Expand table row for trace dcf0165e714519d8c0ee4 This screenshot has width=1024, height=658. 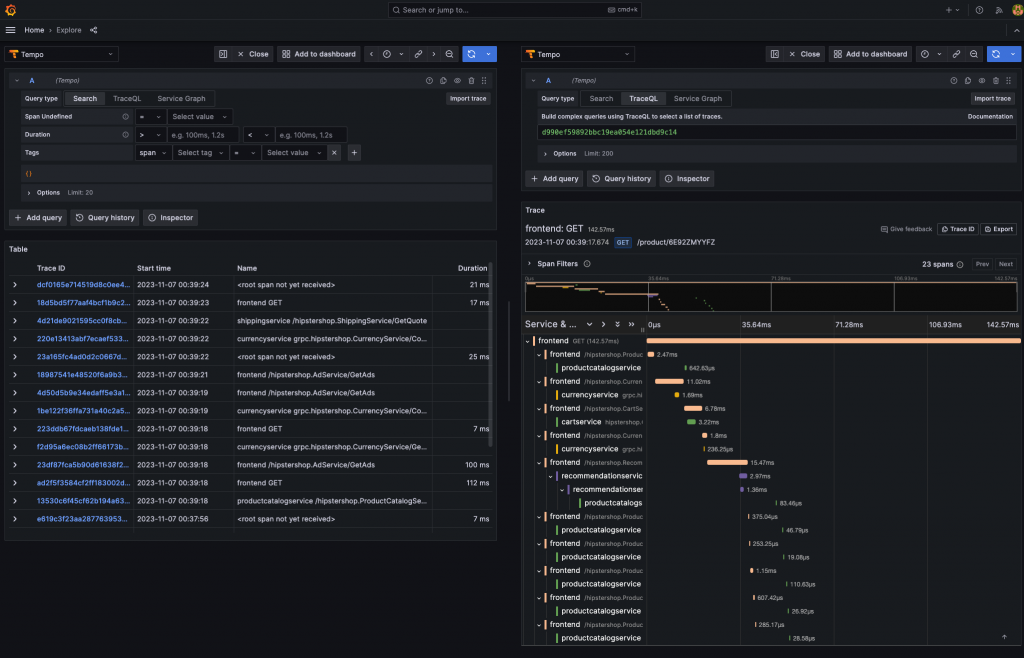point(15,285)
